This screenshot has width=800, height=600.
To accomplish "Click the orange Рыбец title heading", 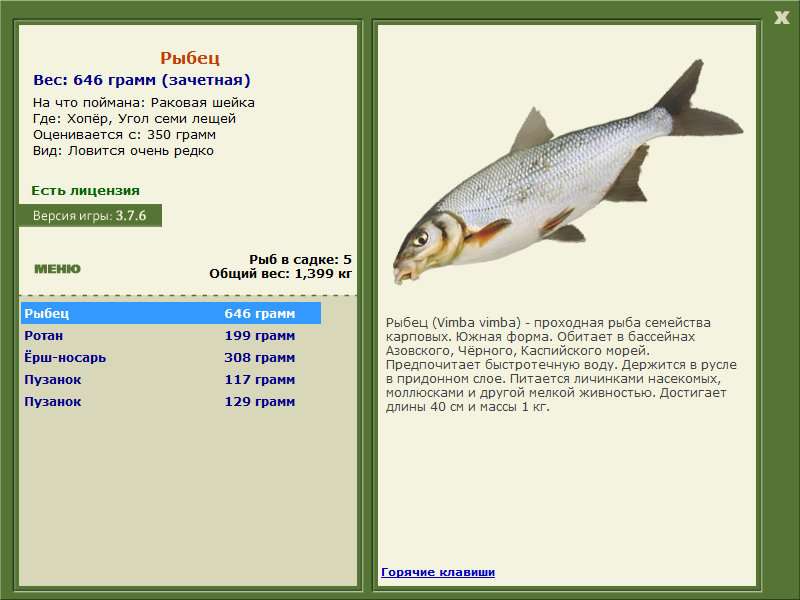I will point(190,58).
